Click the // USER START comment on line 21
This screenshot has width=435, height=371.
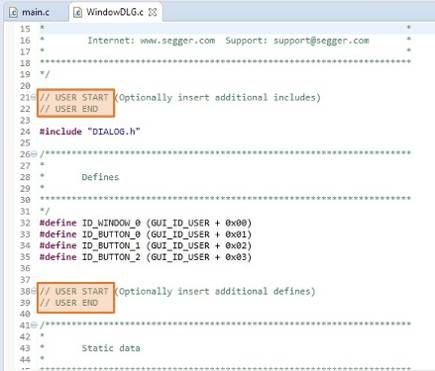(74, 98)
